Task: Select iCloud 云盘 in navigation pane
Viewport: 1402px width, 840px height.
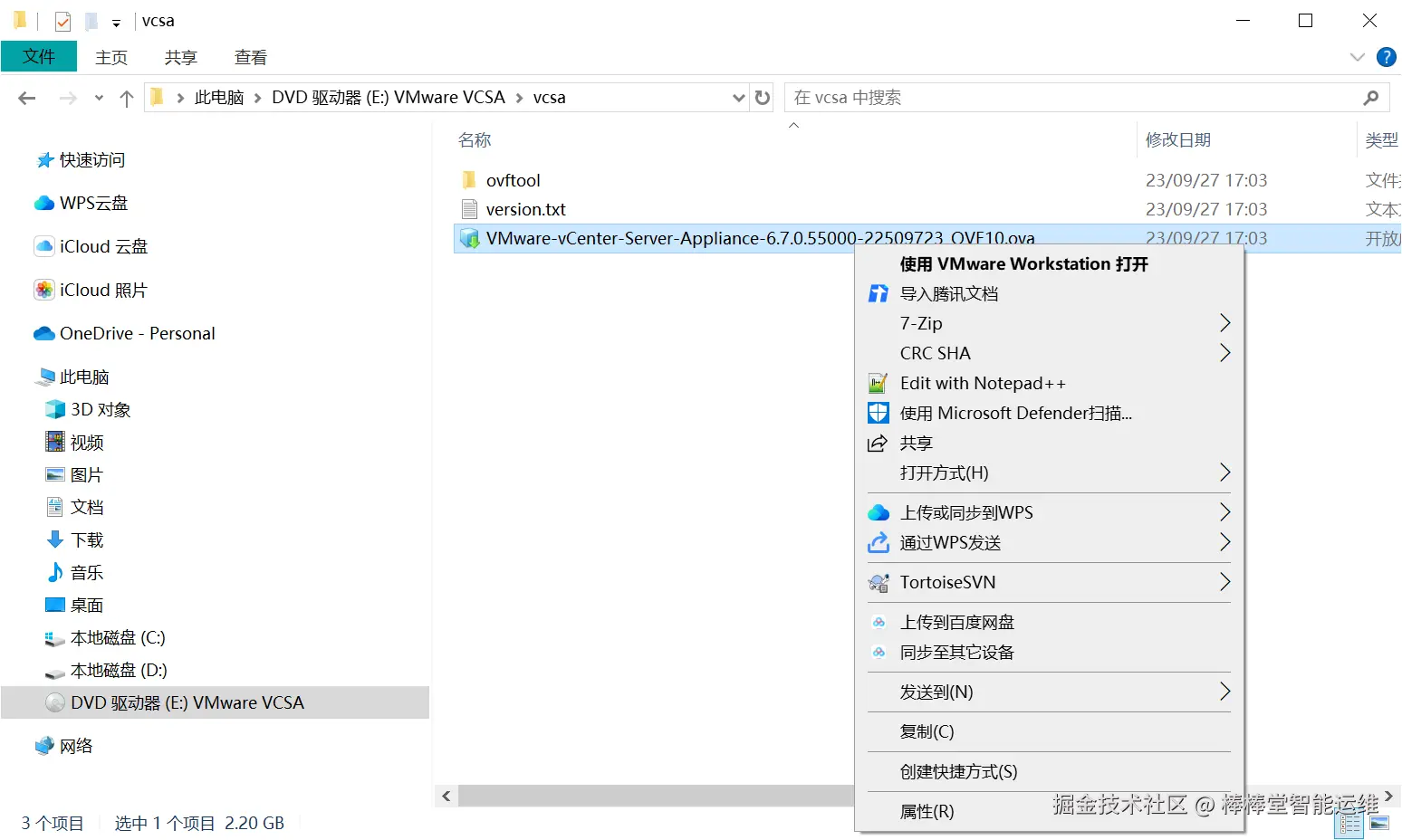Action: click(91, 247)
